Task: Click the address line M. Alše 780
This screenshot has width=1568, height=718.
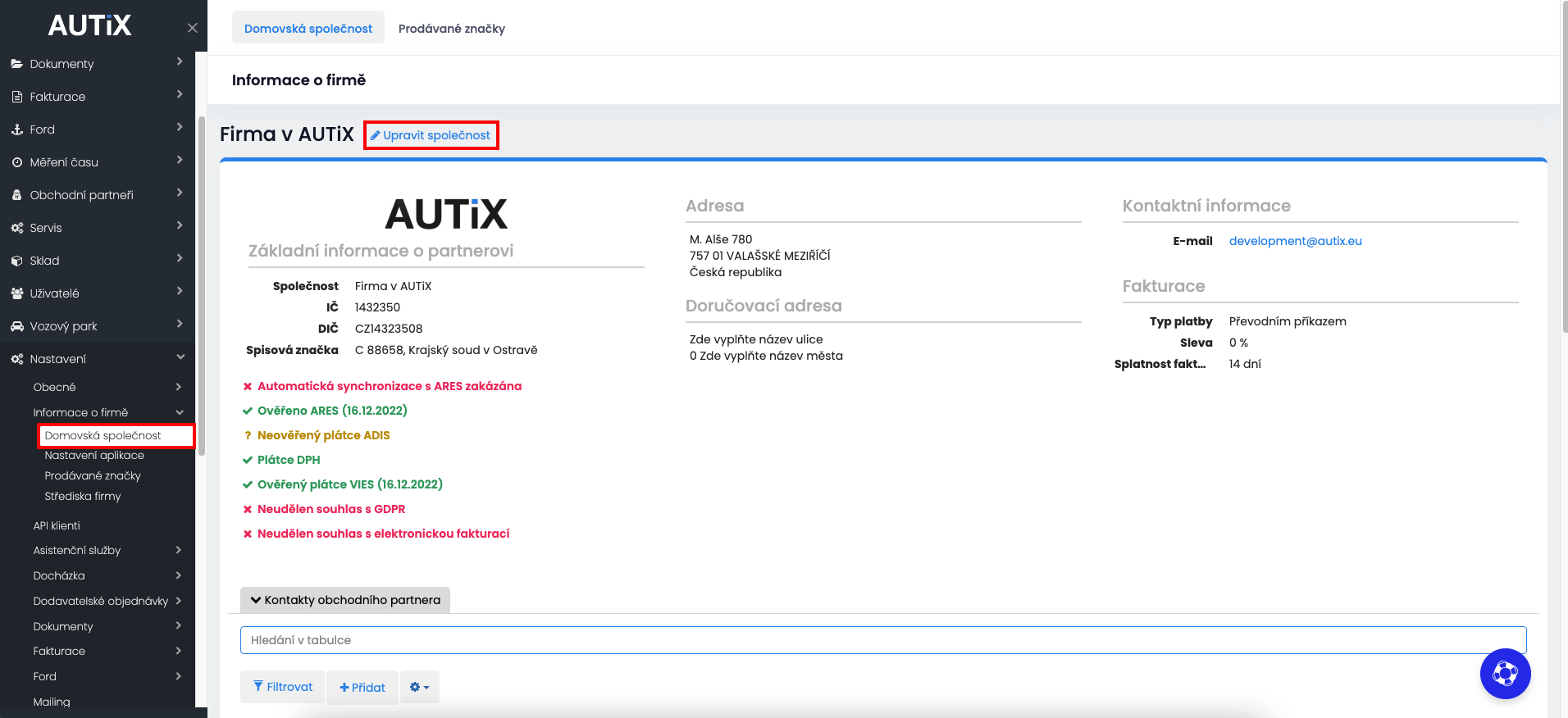Action: [x=721, y=239]
